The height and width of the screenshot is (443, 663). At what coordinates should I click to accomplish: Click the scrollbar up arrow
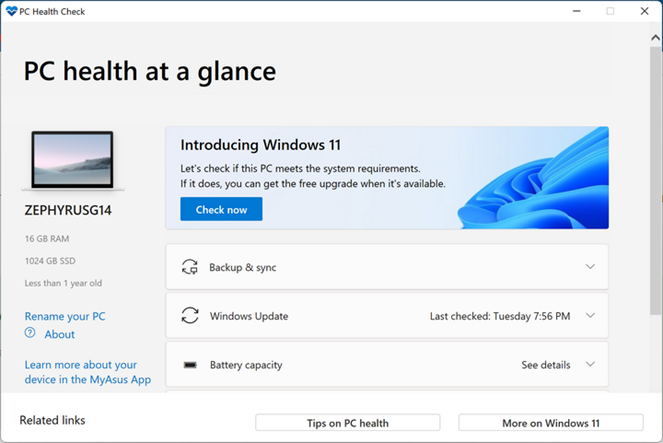click(655, 38)
